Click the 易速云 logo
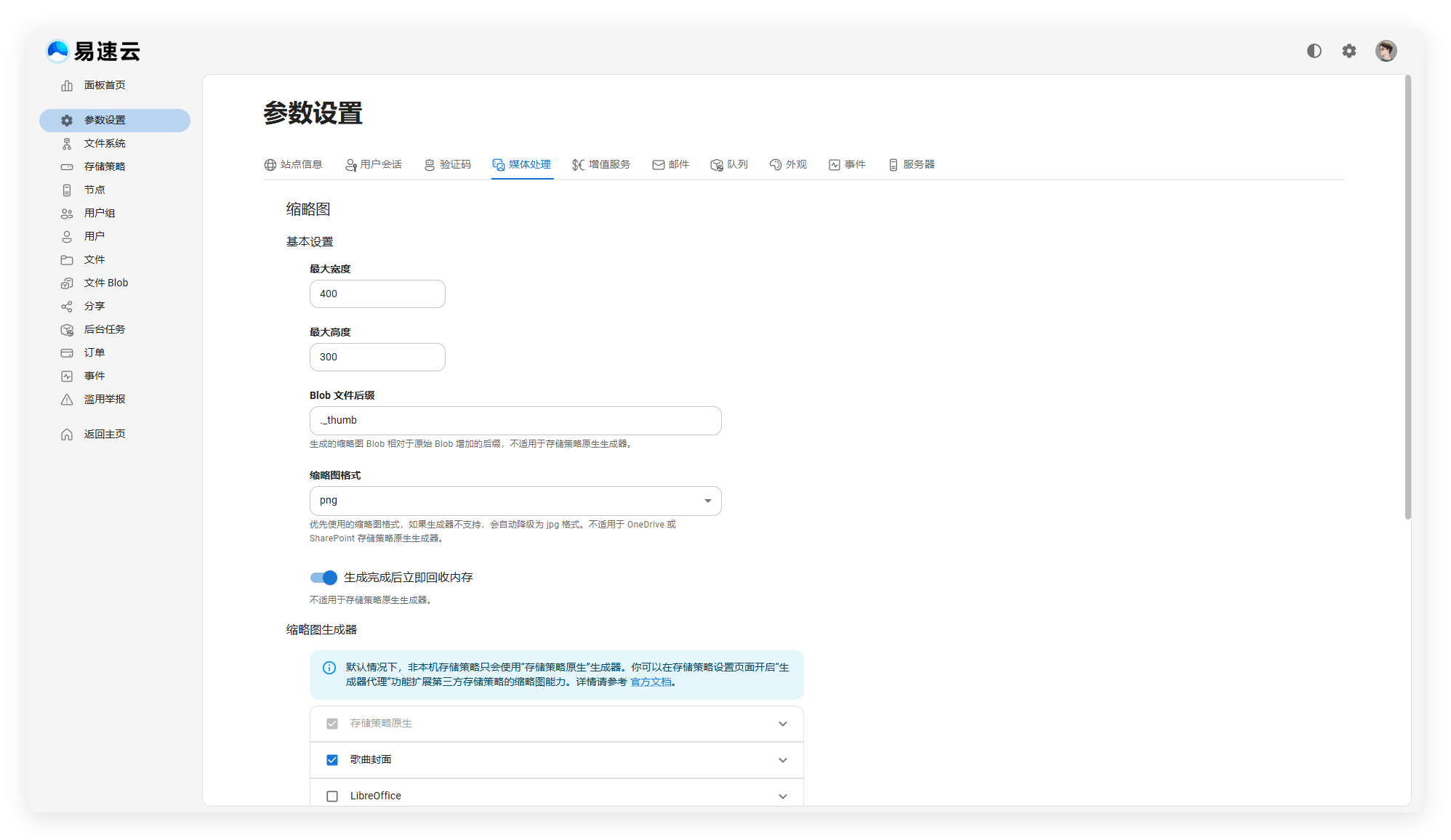1451x840 pixels. (93, 51)
